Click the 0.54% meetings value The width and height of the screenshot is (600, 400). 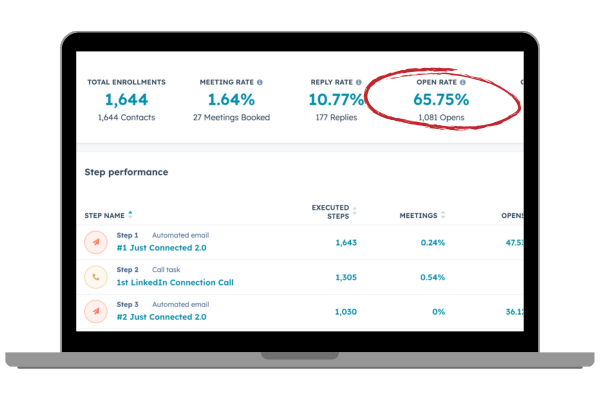click(x=433, y=277)
